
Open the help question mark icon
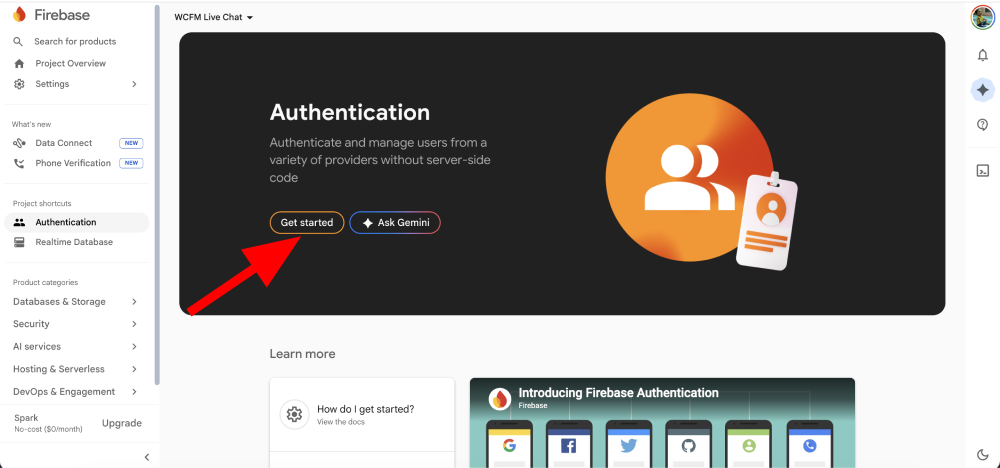(x=982, y=125)
